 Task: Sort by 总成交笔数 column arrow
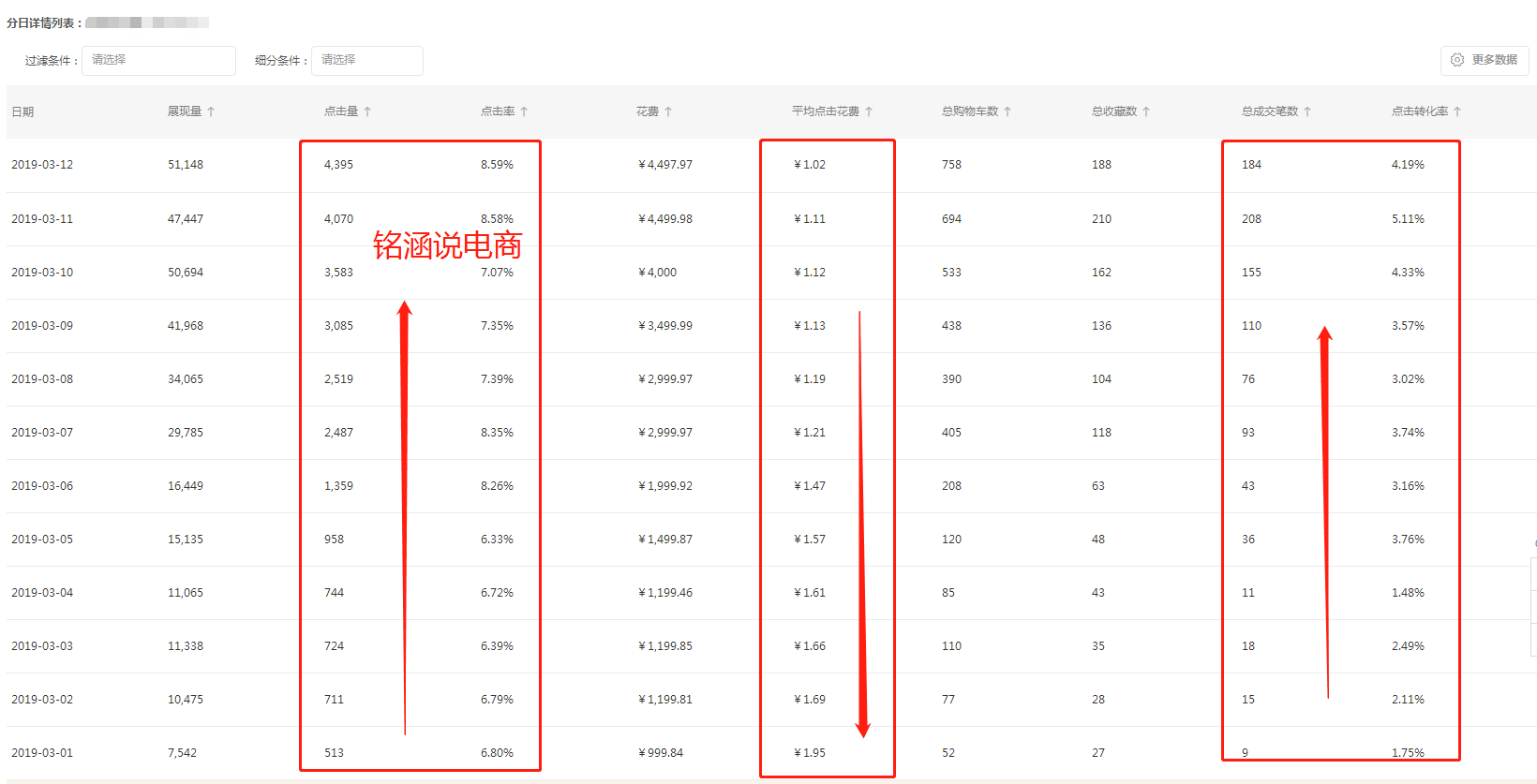pos(1307,111)
